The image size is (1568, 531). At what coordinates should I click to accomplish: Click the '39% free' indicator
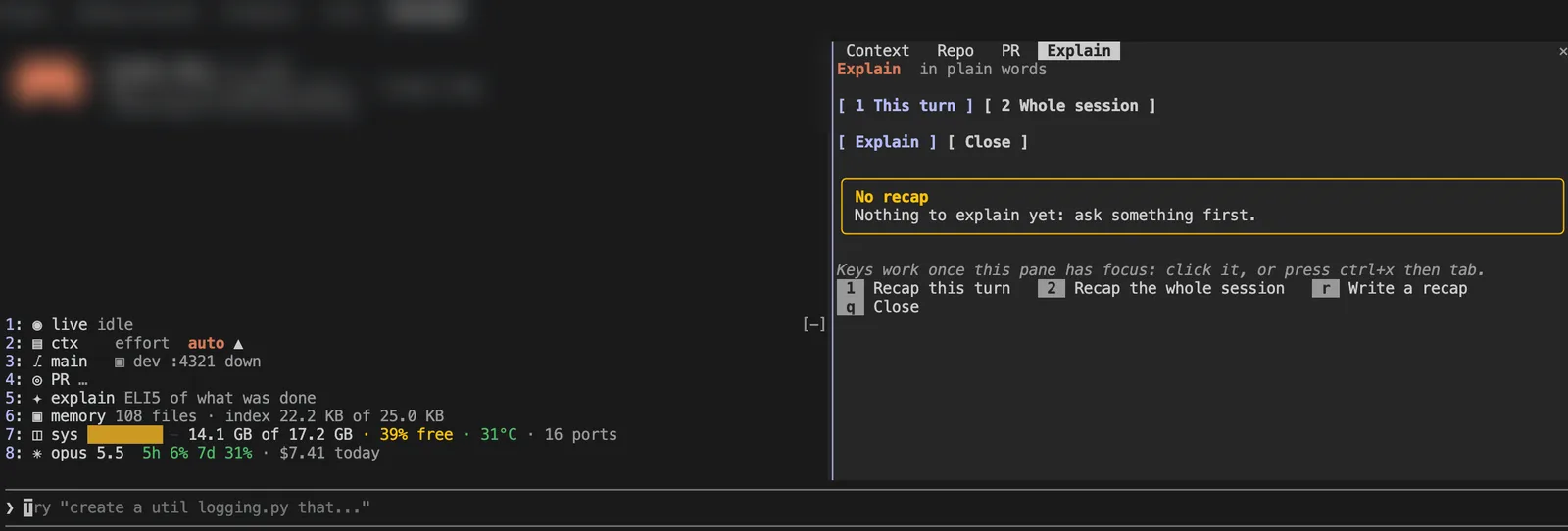coord(416,435)
